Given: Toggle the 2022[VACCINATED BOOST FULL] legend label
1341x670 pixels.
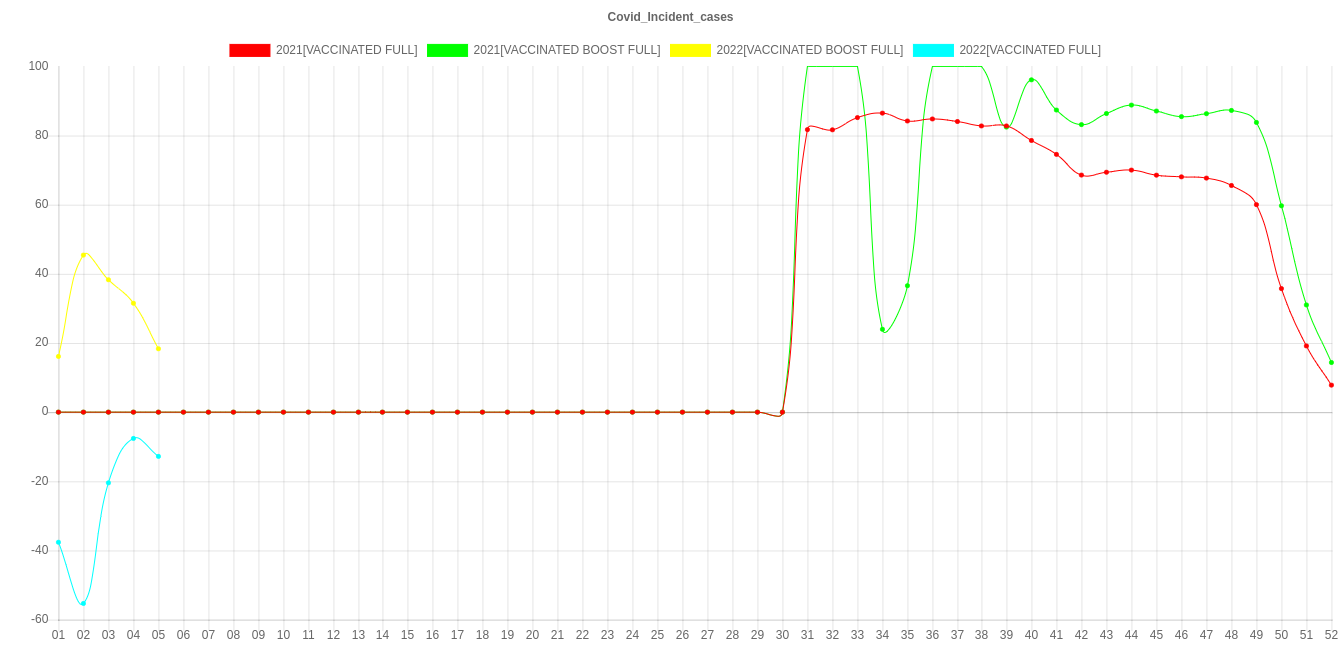Looking at the screenshot, I should 809,50.
